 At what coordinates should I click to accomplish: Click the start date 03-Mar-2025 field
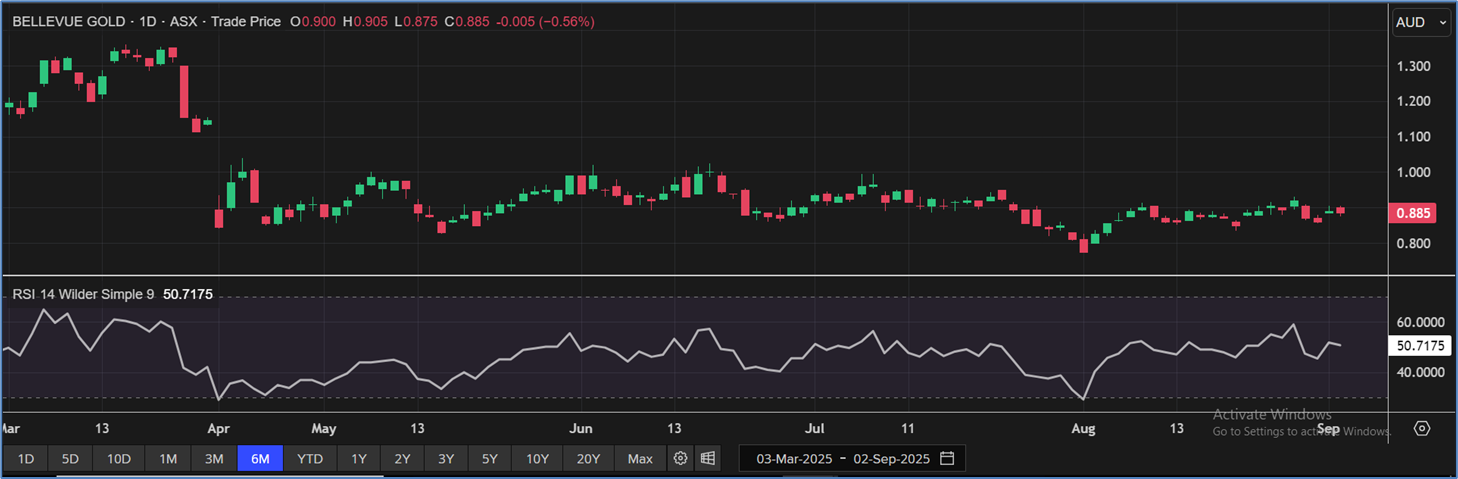pos(793,459)
